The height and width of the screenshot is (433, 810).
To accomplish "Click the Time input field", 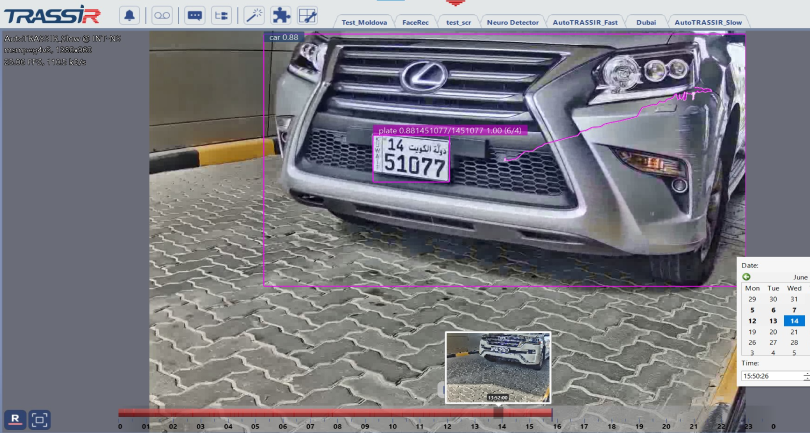I will click(x=772, y=376).
